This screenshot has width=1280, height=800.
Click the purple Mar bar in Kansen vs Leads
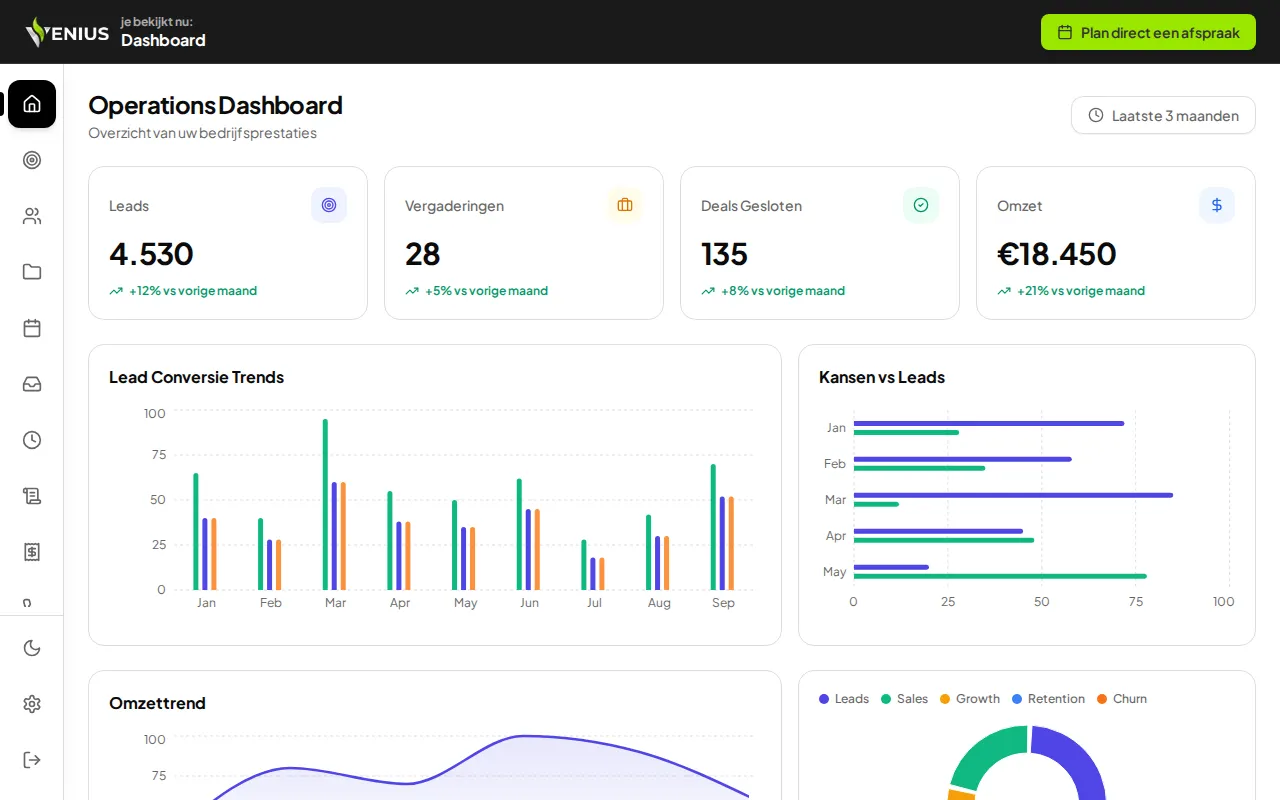1013,495
